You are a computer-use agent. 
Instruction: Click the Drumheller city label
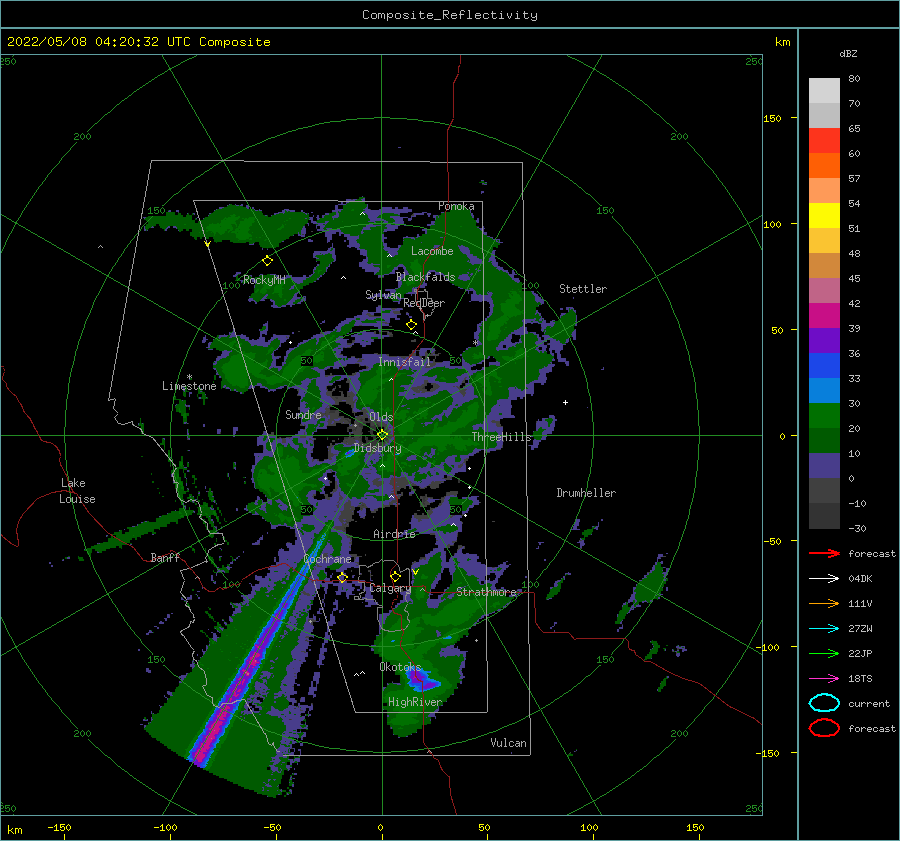pyautogui.click(x=586, y=493)
